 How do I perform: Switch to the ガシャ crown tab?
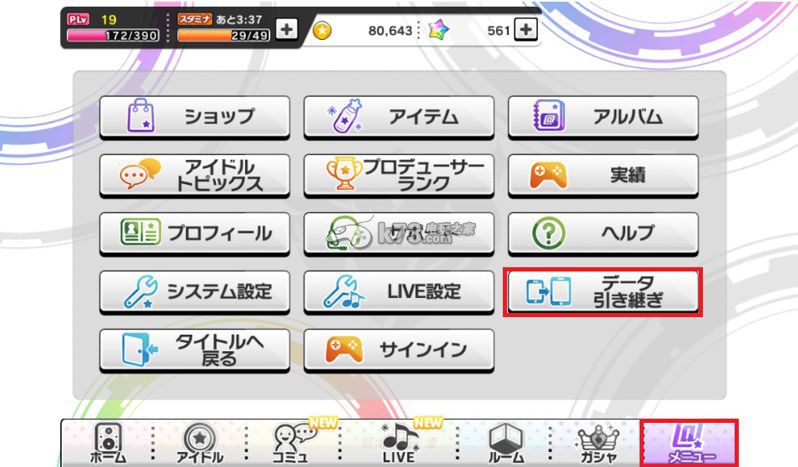coord(597,443)
